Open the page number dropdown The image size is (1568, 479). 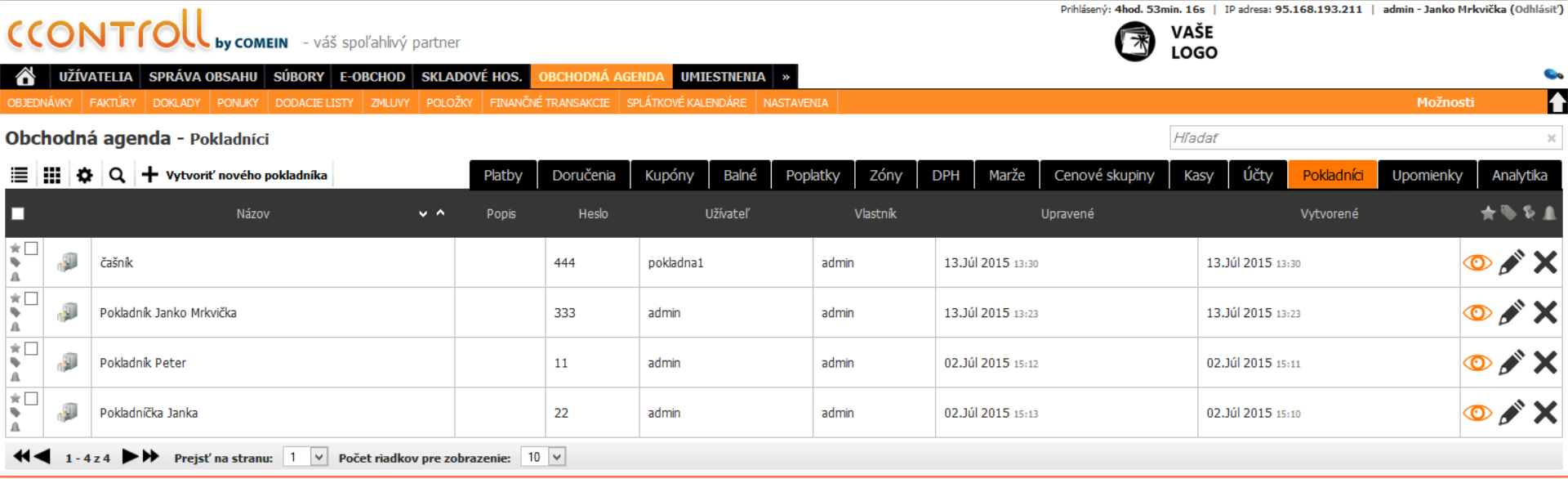(318, 457)
